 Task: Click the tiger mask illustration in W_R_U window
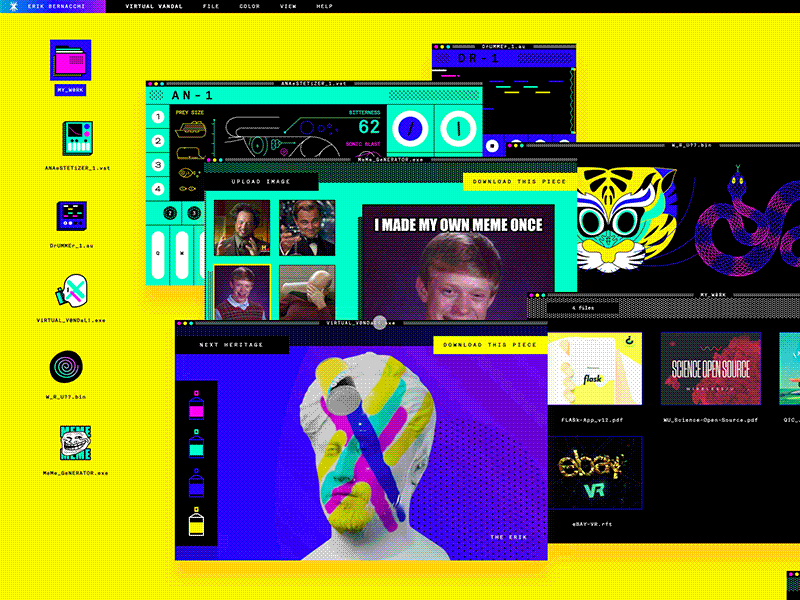pyautogui.click(x=628, y=219)
